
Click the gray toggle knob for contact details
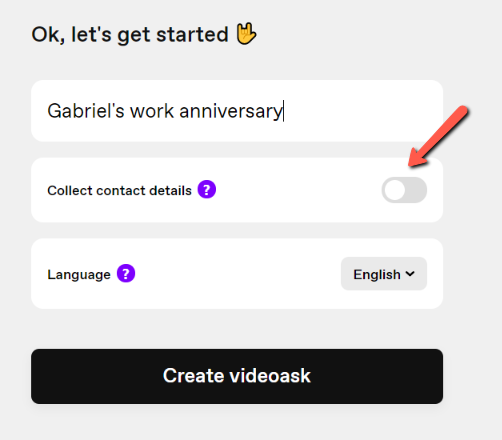(395, 190)
